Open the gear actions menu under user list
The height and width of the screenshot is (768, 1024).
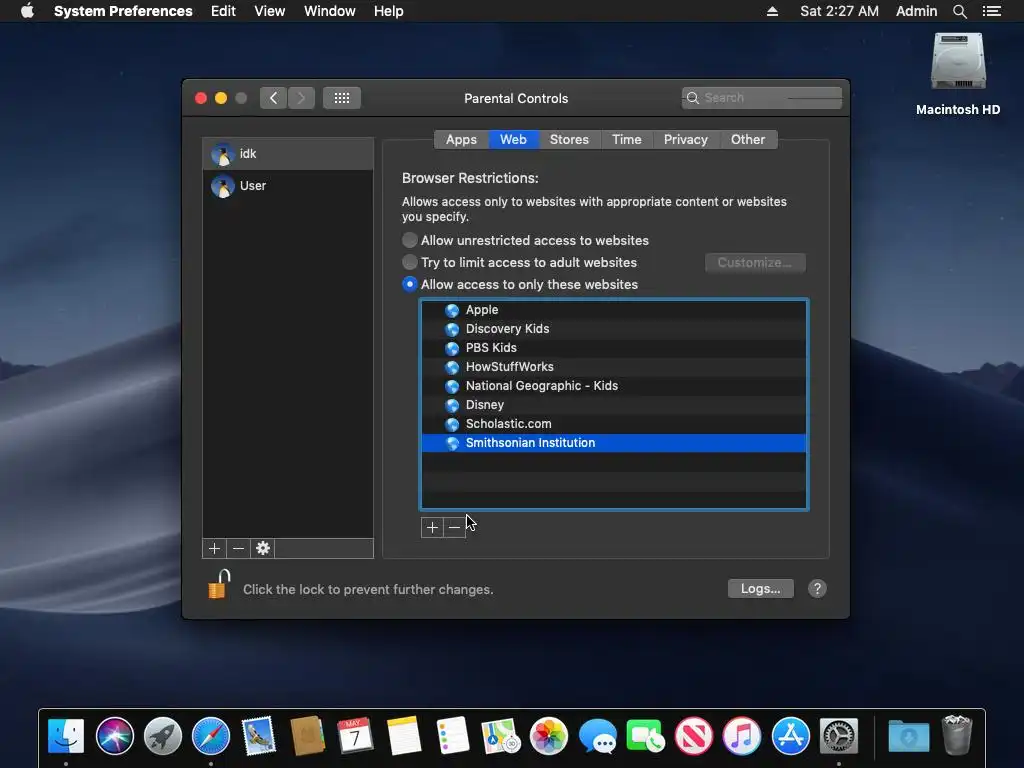click(x=263, y=549)
